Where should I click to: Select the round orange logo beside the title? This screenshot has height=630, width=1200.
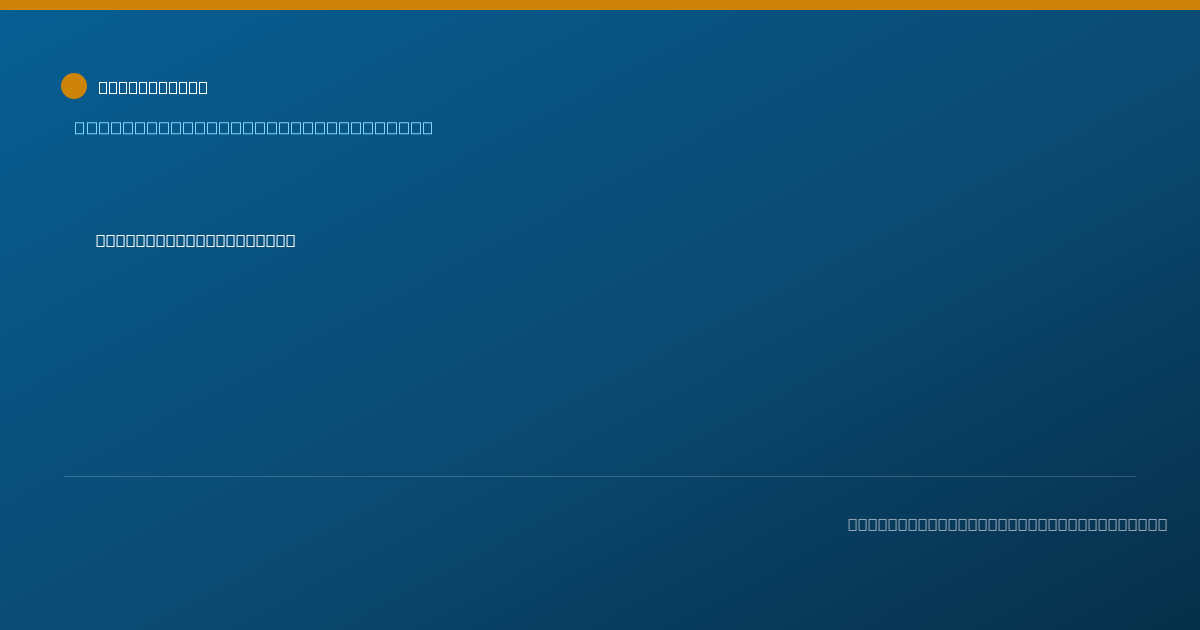click(x=74, y=86)
